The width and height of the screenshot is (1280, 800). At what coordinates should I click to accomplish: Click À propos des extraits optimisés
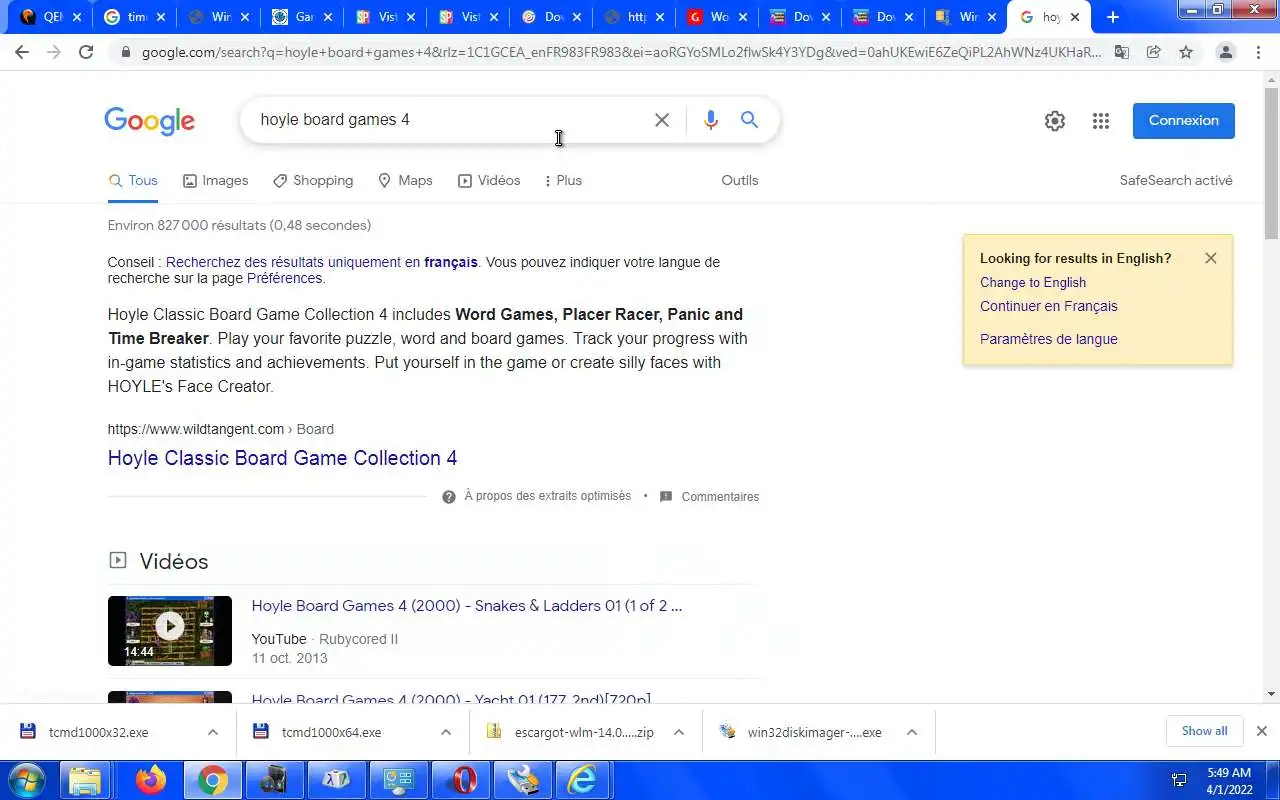(x=547, y=496)
